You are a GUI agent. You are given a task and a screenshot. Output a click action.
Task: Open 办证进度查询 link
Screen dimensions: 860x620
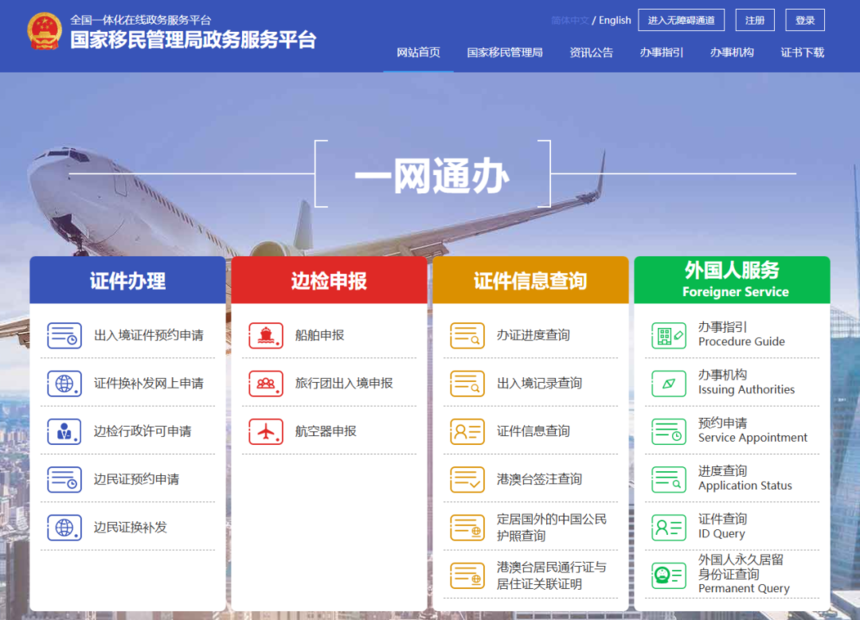(x=533, y=335)
